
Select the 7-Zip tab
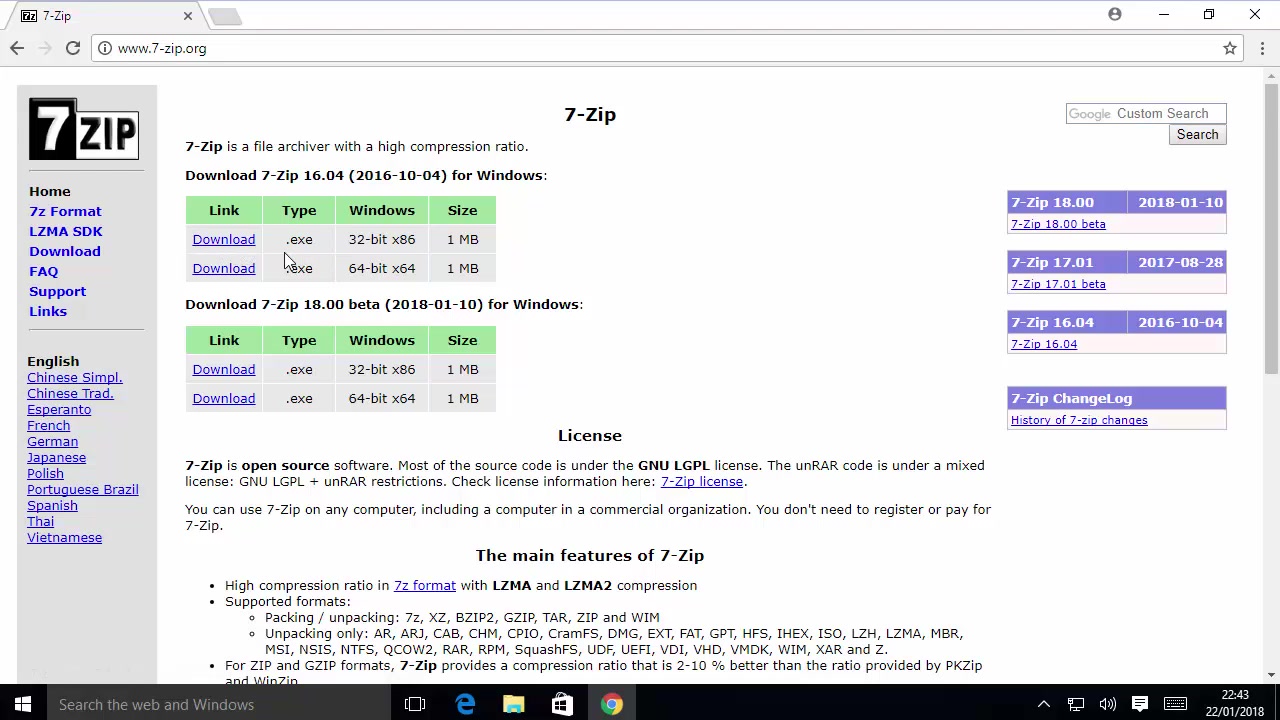pos(103,16)
